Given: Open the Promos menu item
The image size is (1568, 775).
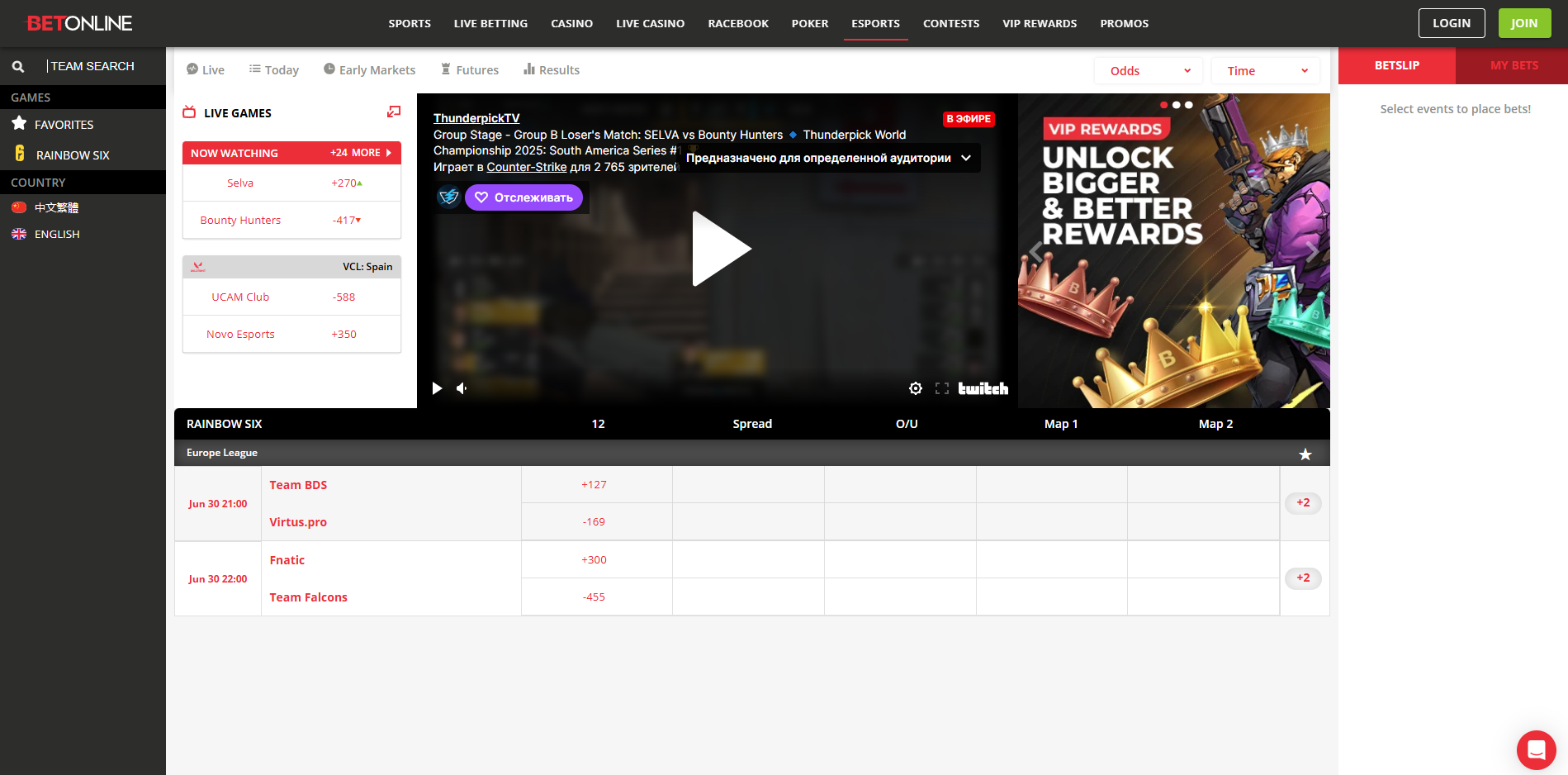Looking at the screenshot, I should [x=1125, y=23].
